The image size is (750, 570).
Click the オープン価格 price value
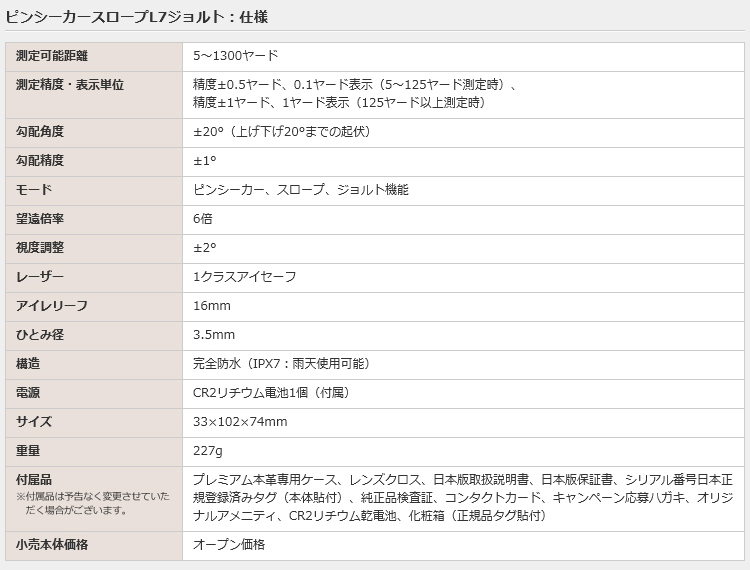tap(229, 545)
